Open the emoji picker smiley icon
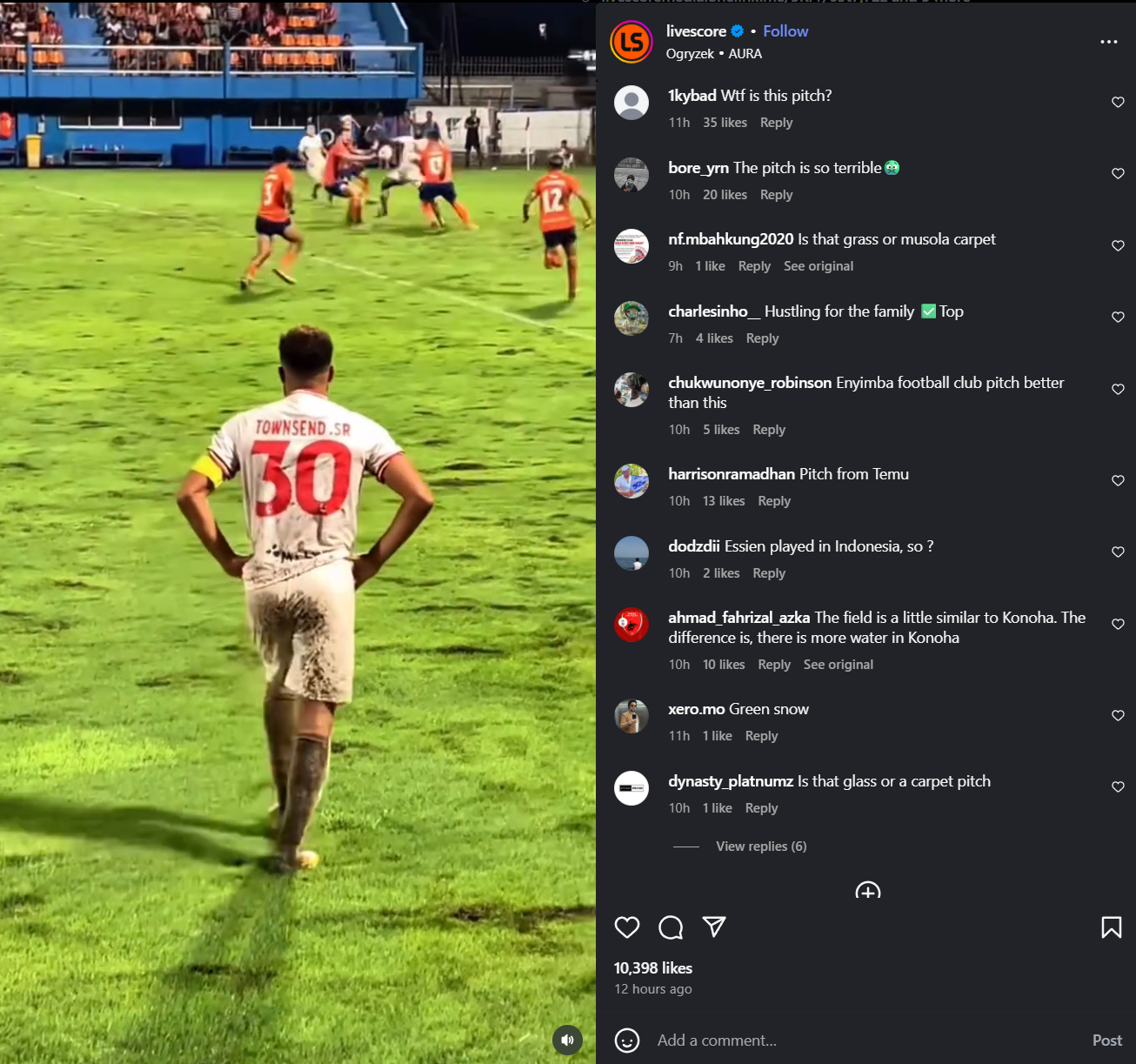The height and width of the screenshot is (1064, 1136). 627,1041
